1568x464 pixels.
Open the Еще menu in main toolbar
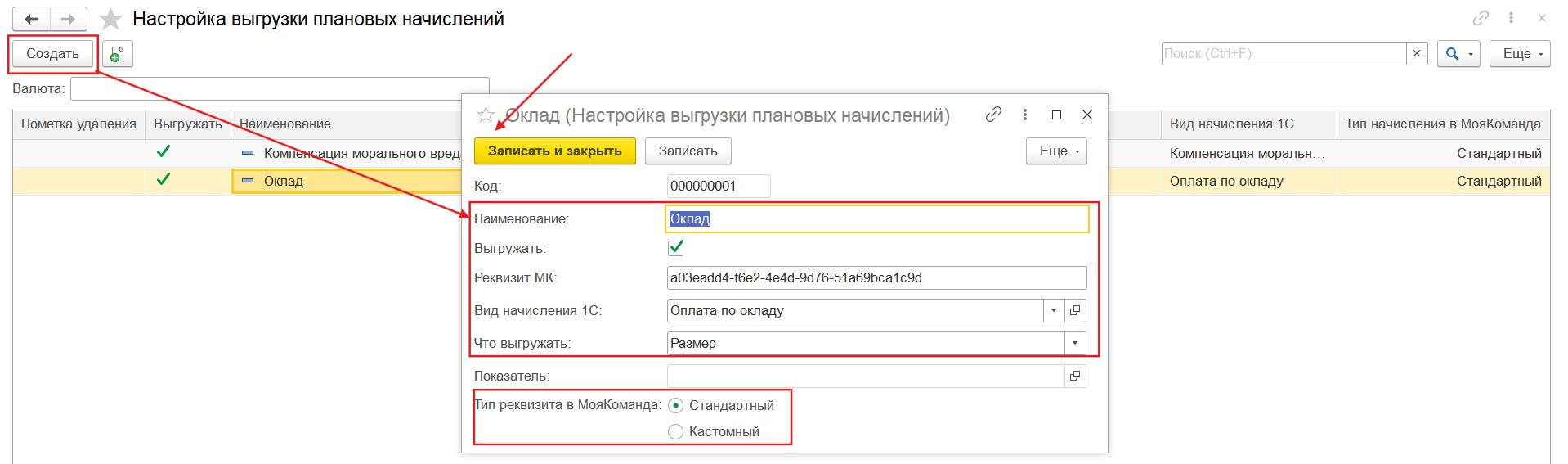[x=1519, y=53]
